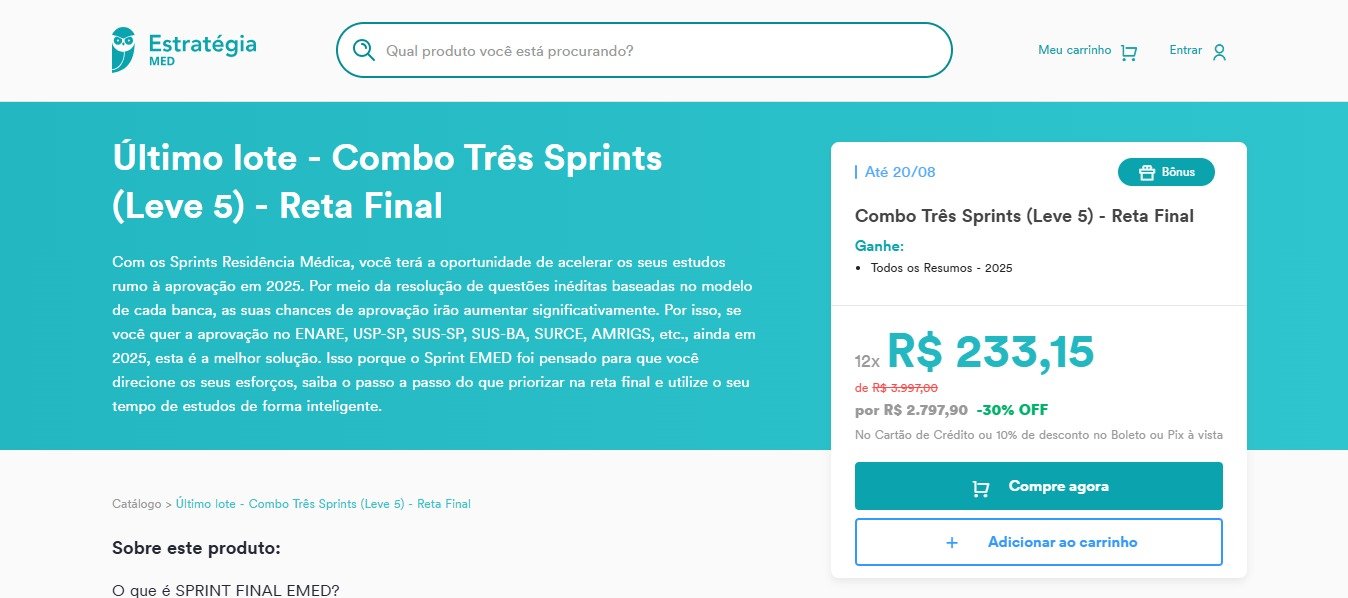Viewport: 1348px width, 598px height.
Task: Click the Bônus badge label
Action: [x=1178, y=172]
